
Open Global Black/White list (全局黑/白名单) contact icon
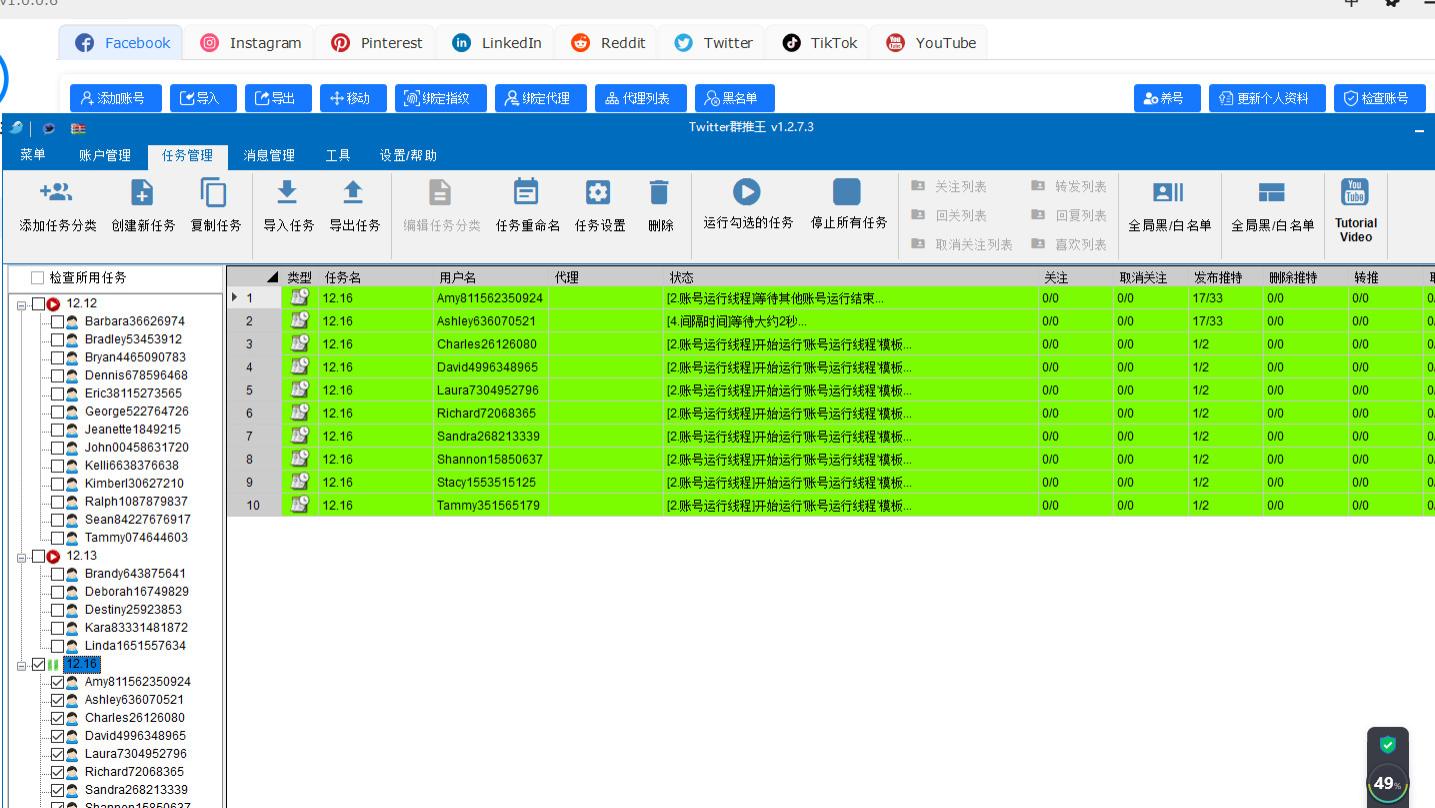pyautogui.click(x=1168, y=192)
